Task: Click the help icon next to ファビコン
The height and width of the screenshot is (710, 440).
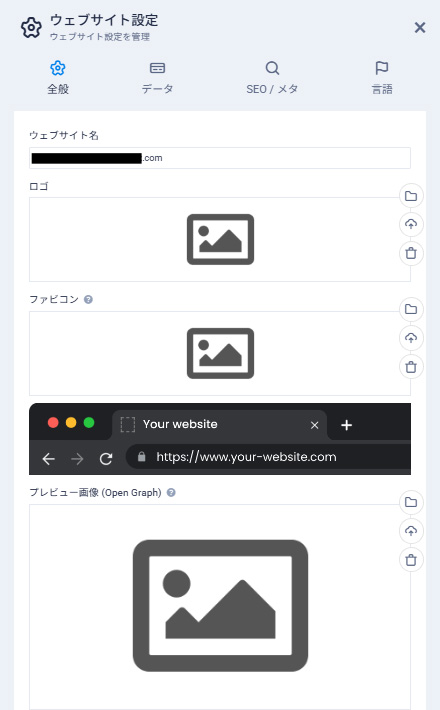Action: [x=89, y=299]
